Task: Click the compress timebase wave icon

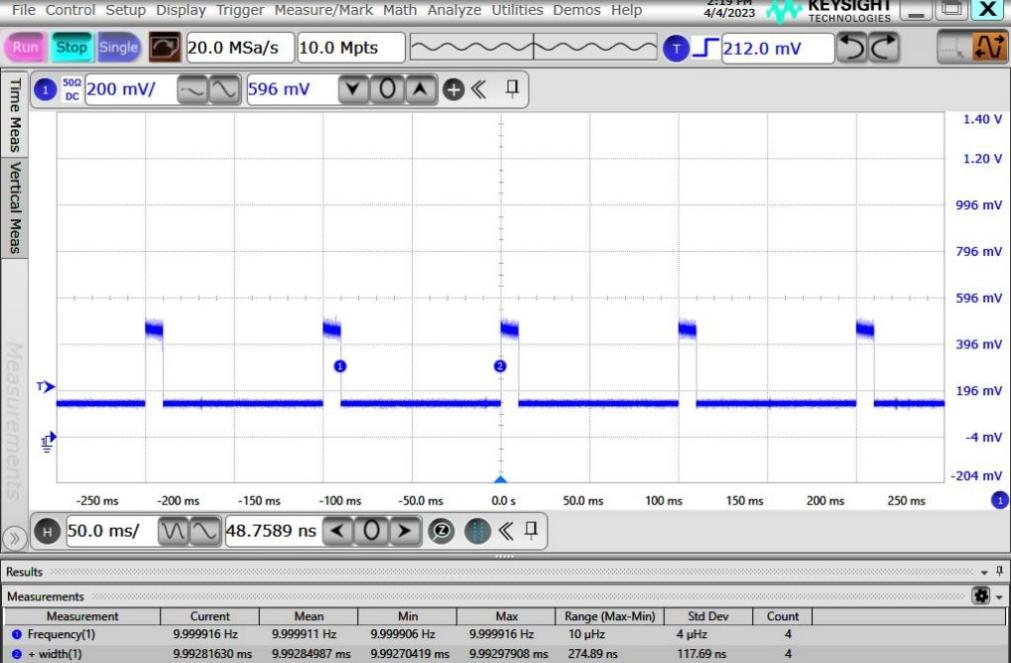Action: coord(173,531)
